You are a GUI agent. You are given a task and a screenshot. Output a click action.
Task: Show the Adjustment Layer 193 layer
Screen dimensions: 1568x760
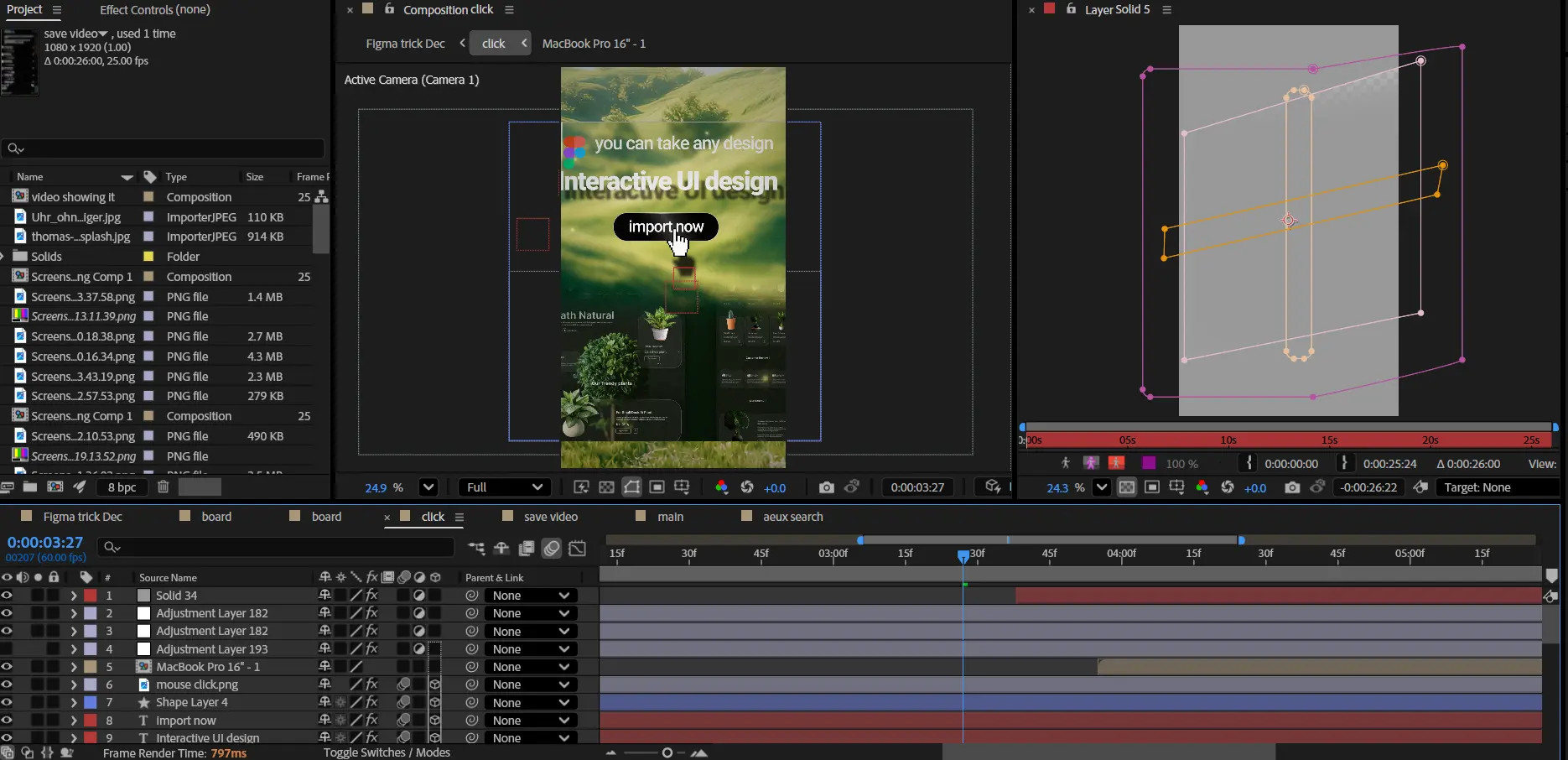(x=7, y=649)
